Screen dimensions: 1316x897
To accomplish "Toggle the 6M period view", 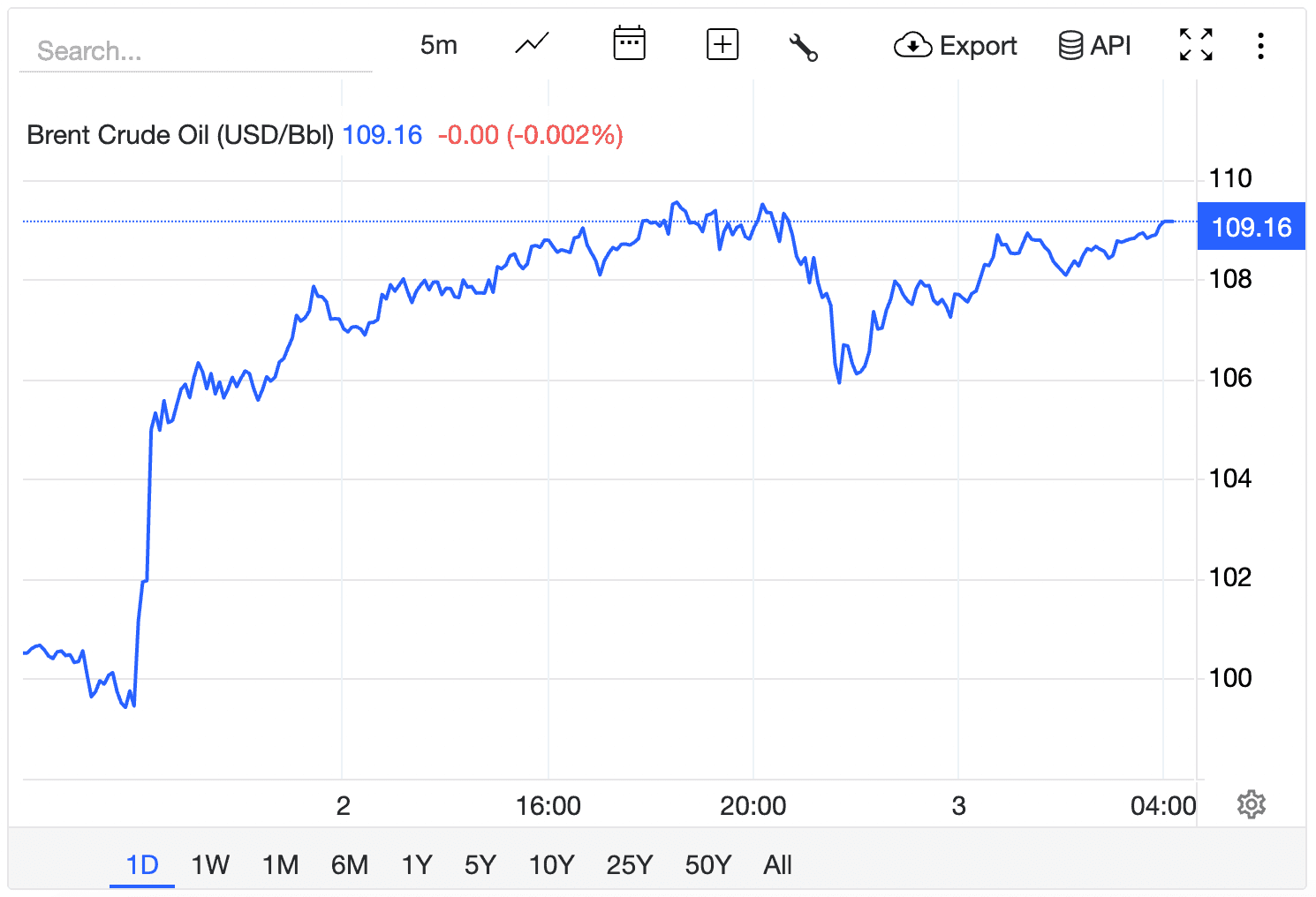I will click(x=349, y=865).
